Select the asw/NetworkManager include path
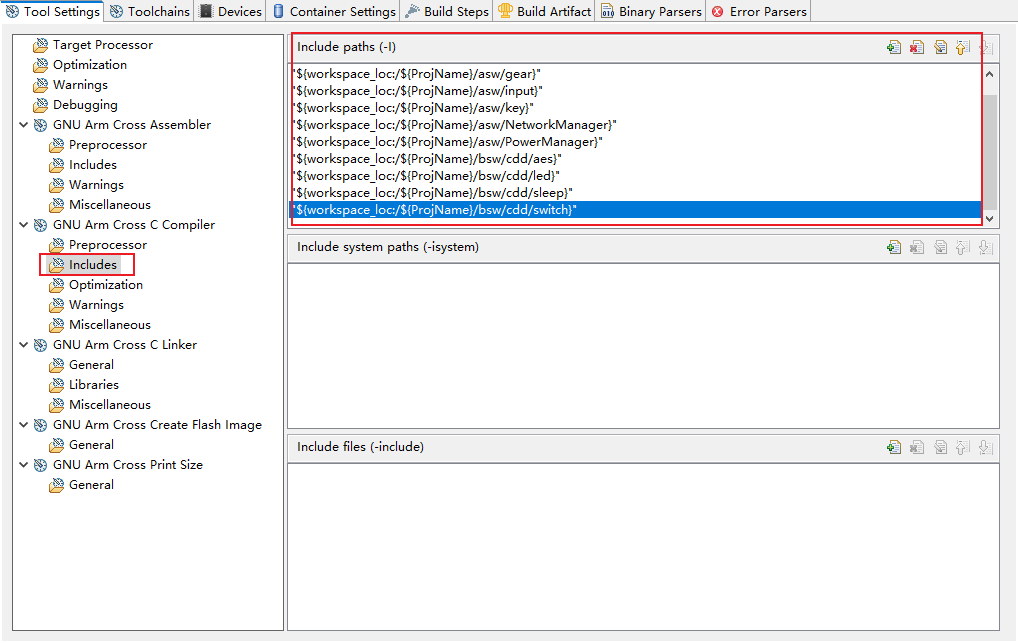This screenshot has height=643, width=1018. click(x=635, y=125)
